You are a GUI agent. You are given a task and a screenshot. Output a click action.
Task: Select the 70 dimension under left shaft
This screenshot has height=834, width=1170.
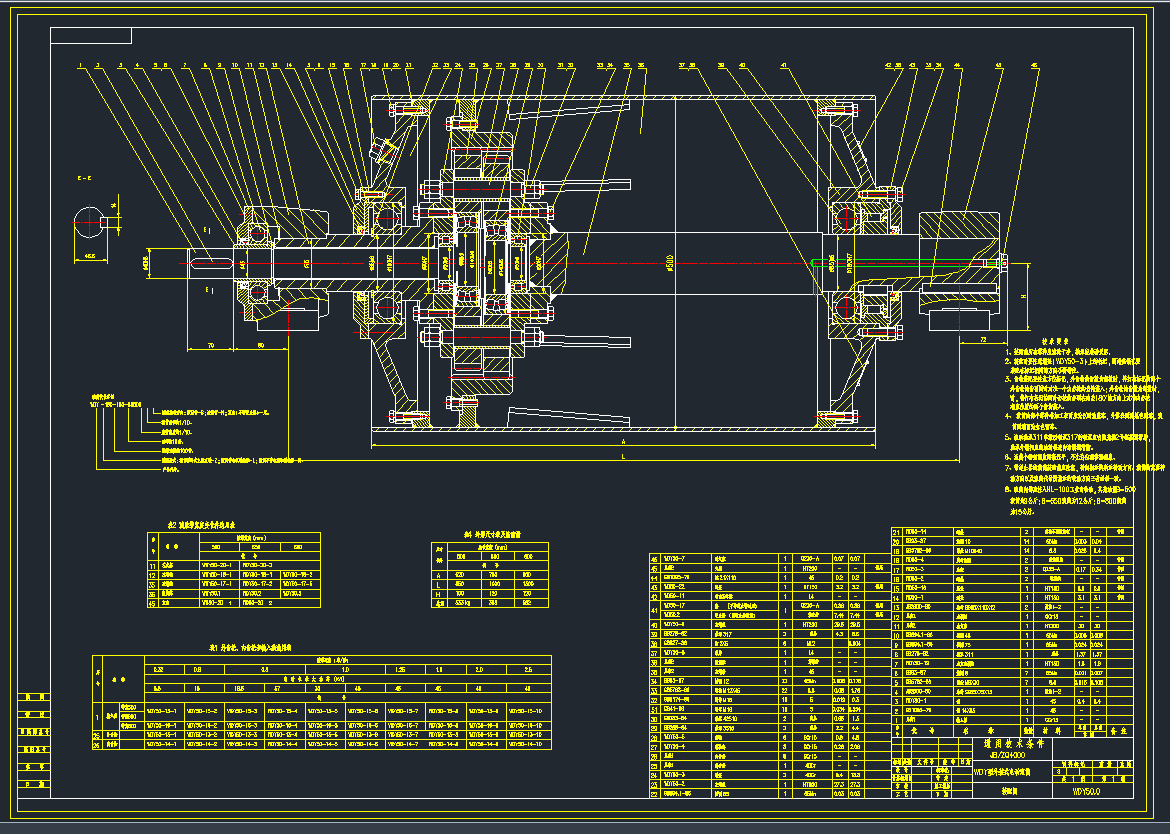point(211,345)
